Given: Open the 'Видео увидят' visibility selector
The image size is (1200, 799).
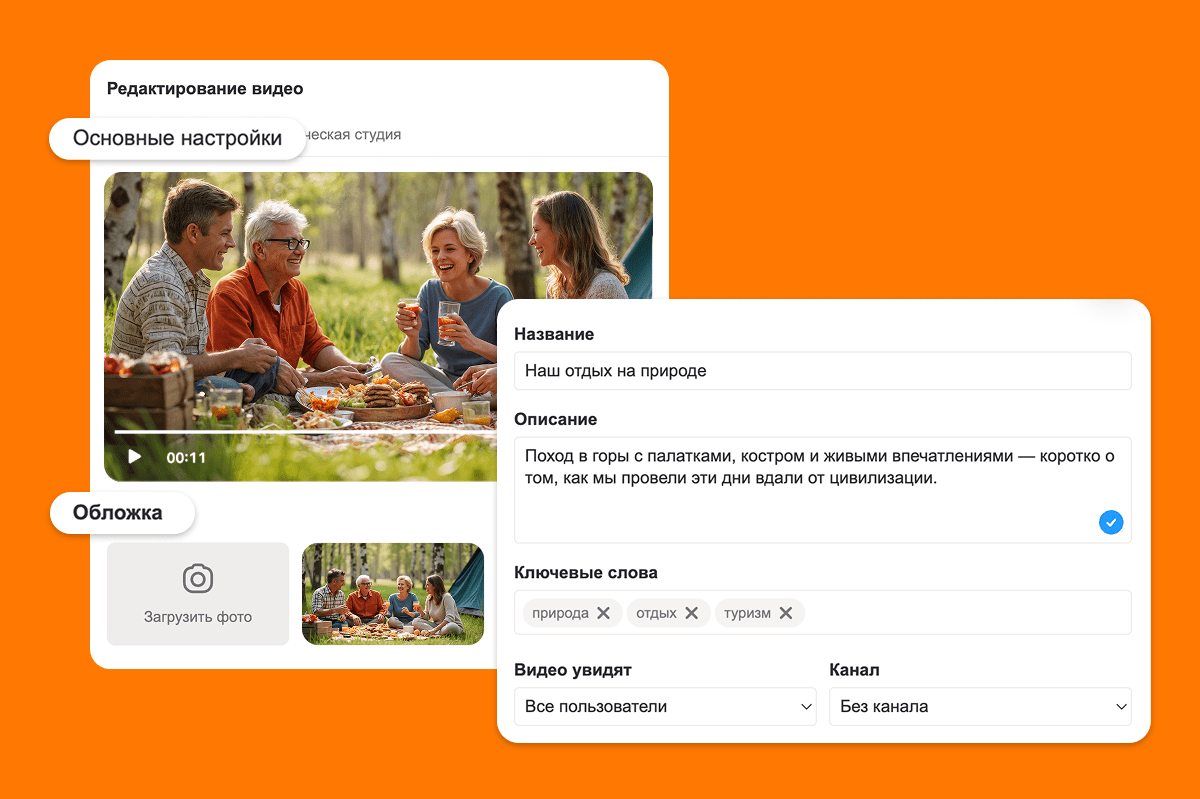Looking at the screenshot, I should point(665,706).
